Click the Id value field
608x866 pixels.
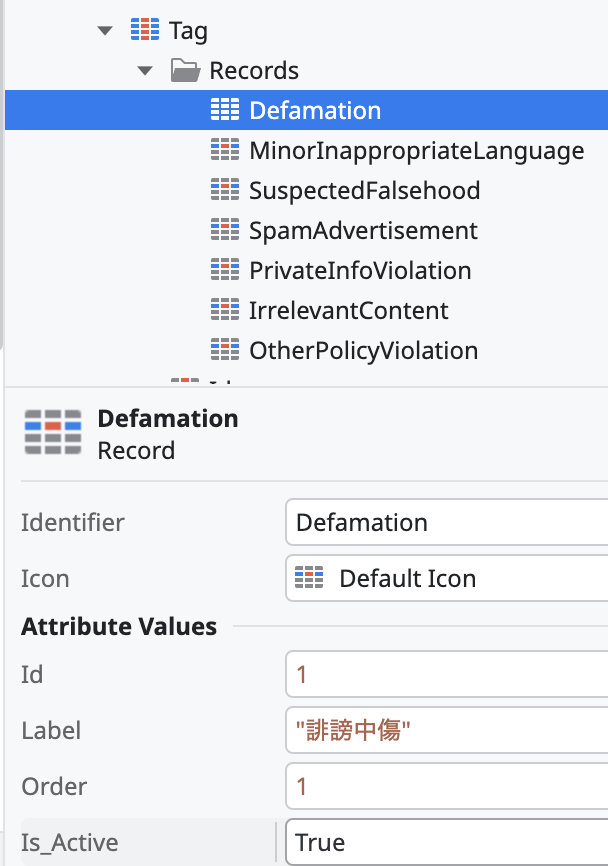[447, 674]
